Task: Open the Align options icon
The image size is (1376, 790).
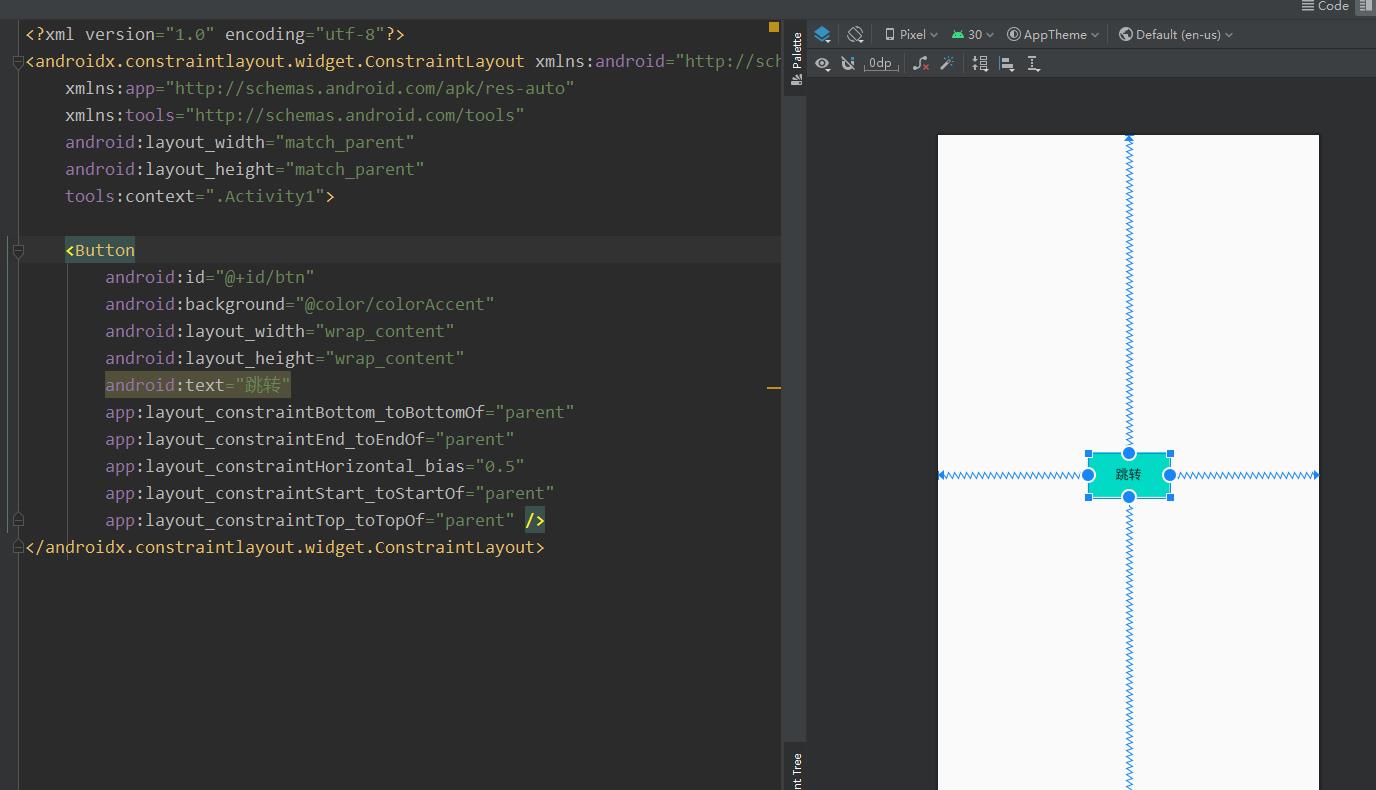Action: [x=1006, y=63]
